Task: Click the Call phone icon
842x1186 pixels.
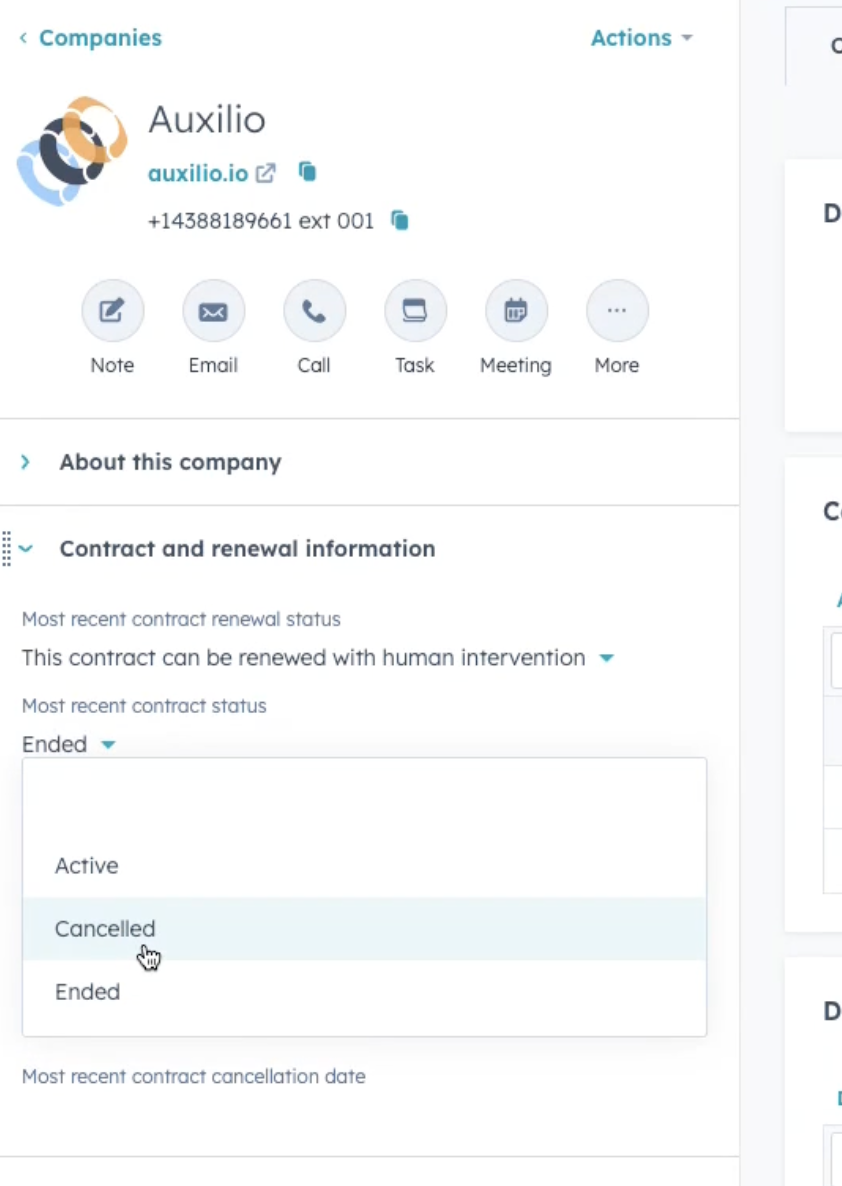Action: [x=314, y=311]
